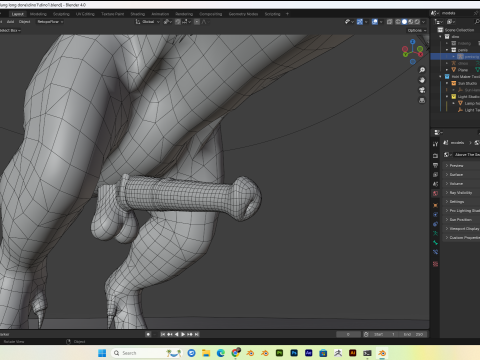The width and height of the screenshot is (480, 360).
Task: Click the blue Z axis on navigation gizmo
Action: pyautogui.click(x=413, y=42)
